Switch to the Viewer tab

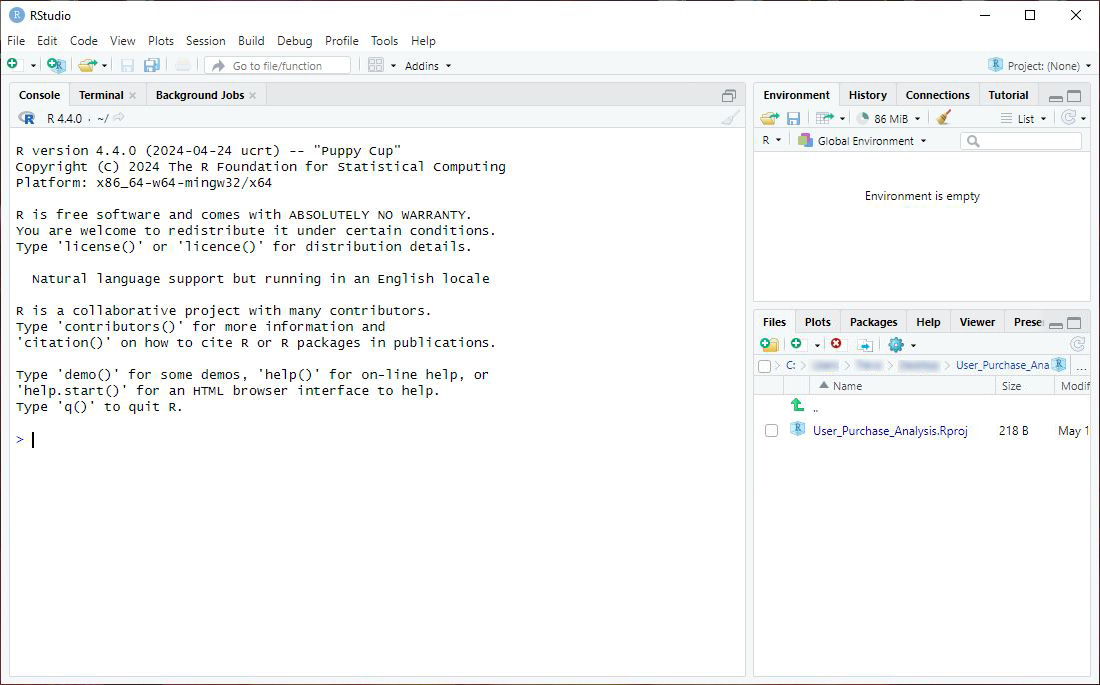977,321
